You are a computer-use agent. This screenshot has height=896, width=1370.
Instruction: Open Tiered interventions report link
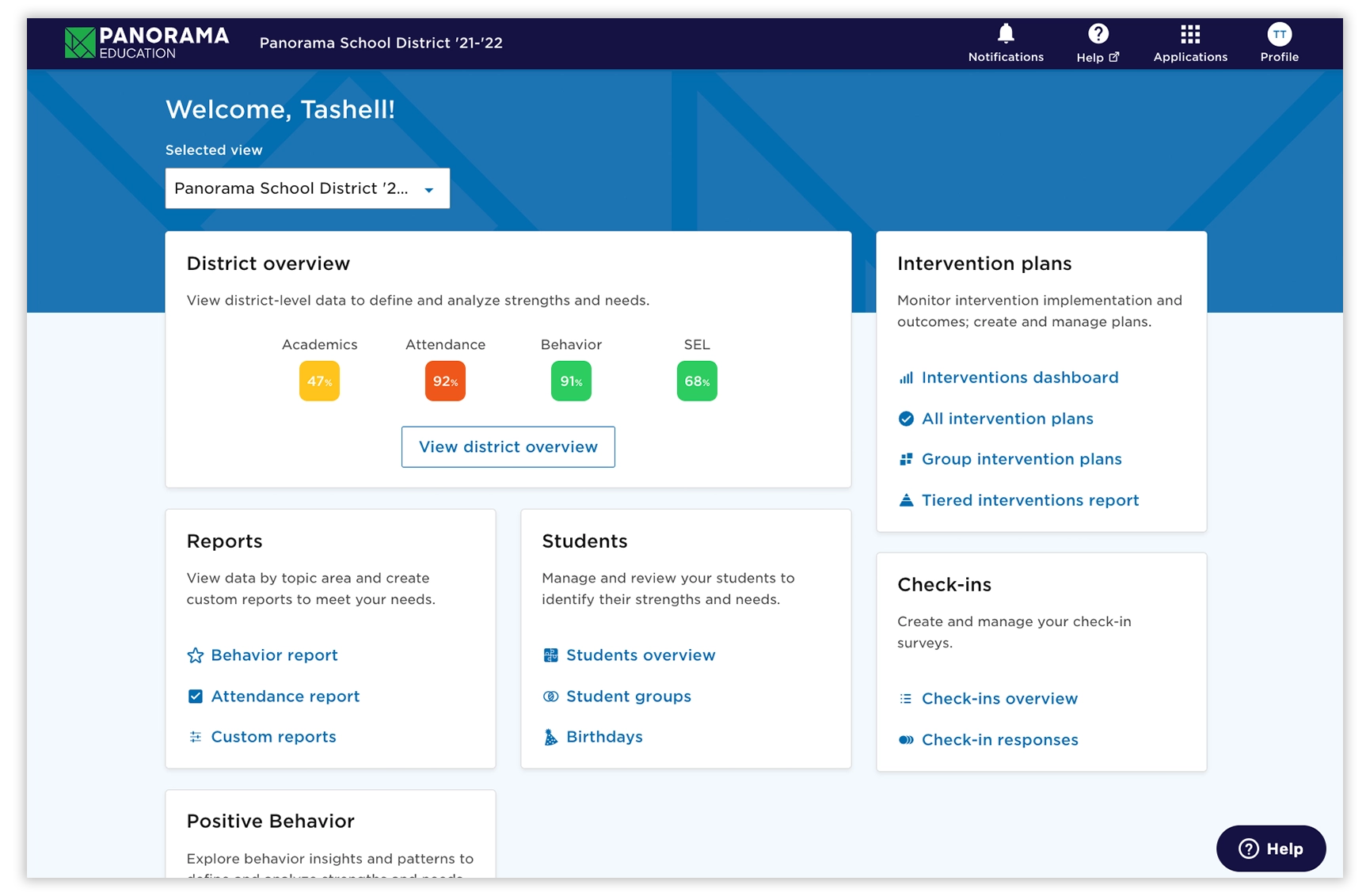tap(1030, 500)
